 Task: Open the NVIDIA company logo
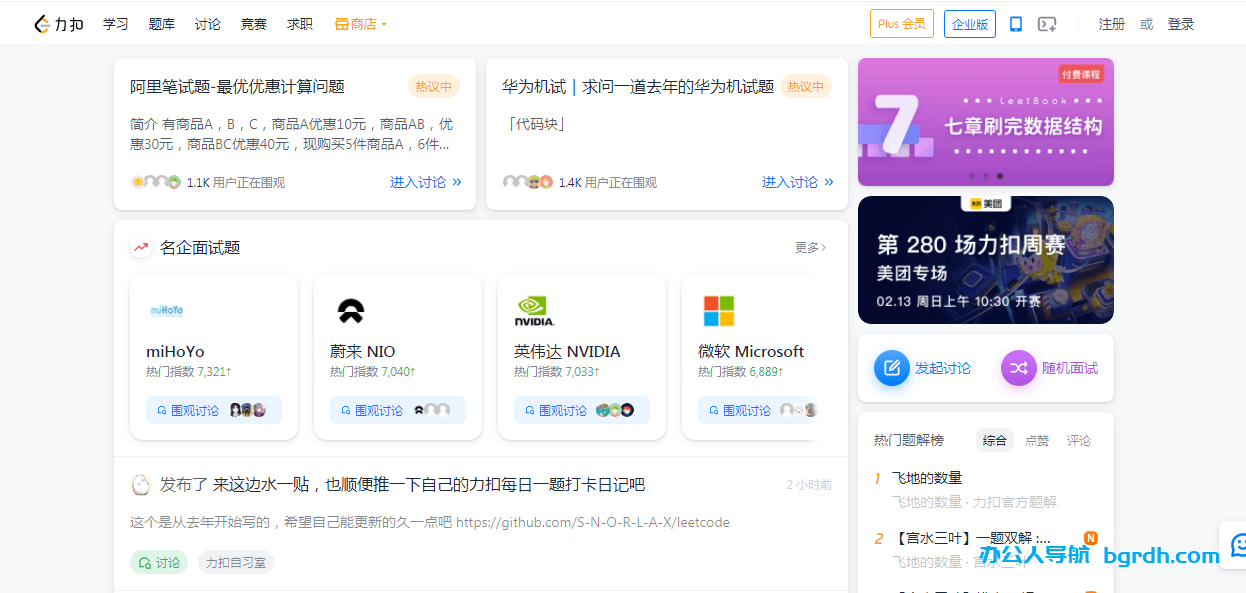tap(534, 311)
